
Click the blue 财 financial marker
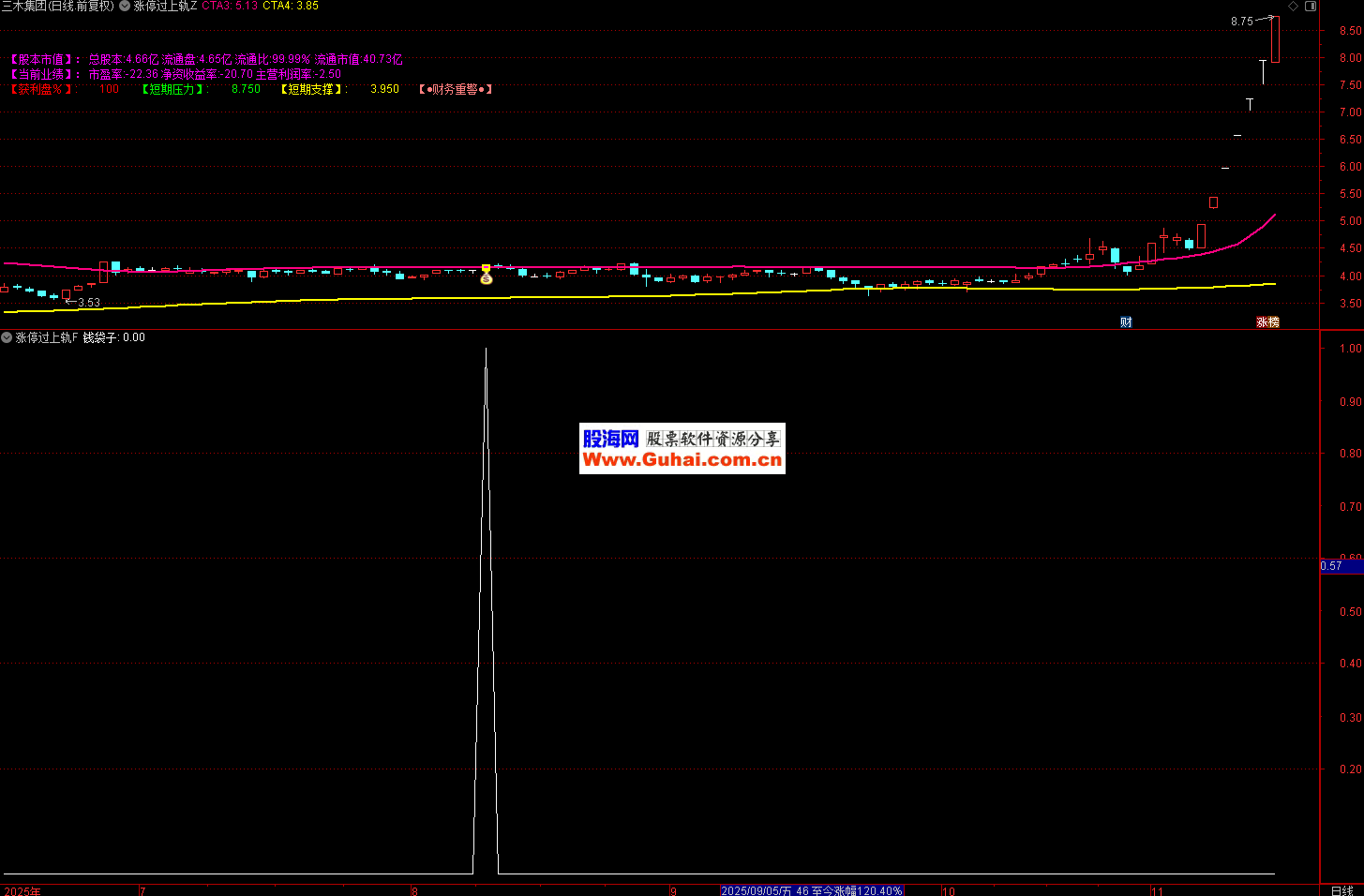tap(1126, 321)
